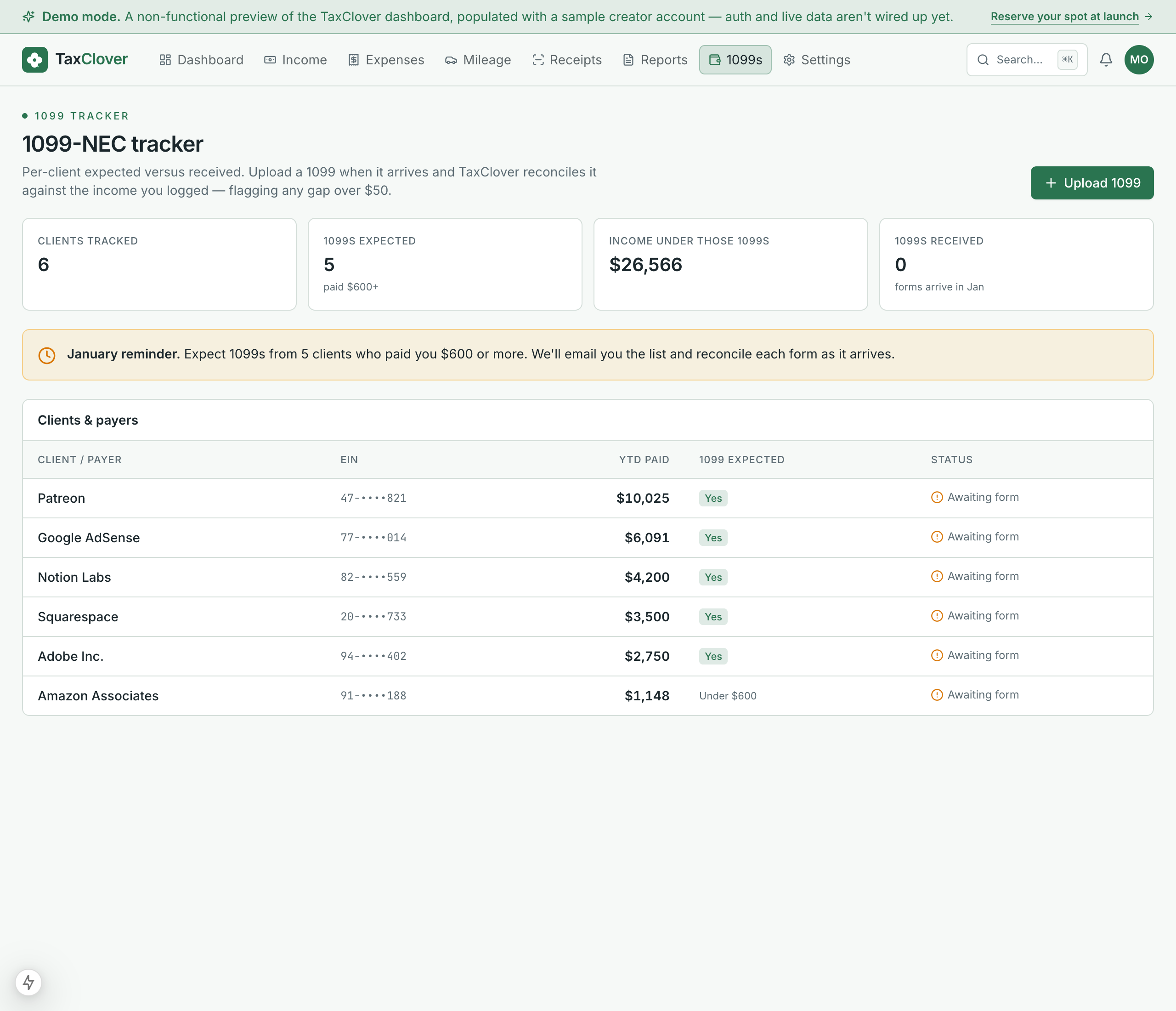Click the $6,091 YTD paid amount
The height and width of the screenshot is (1011, 1176).
[x=647, y=538]
